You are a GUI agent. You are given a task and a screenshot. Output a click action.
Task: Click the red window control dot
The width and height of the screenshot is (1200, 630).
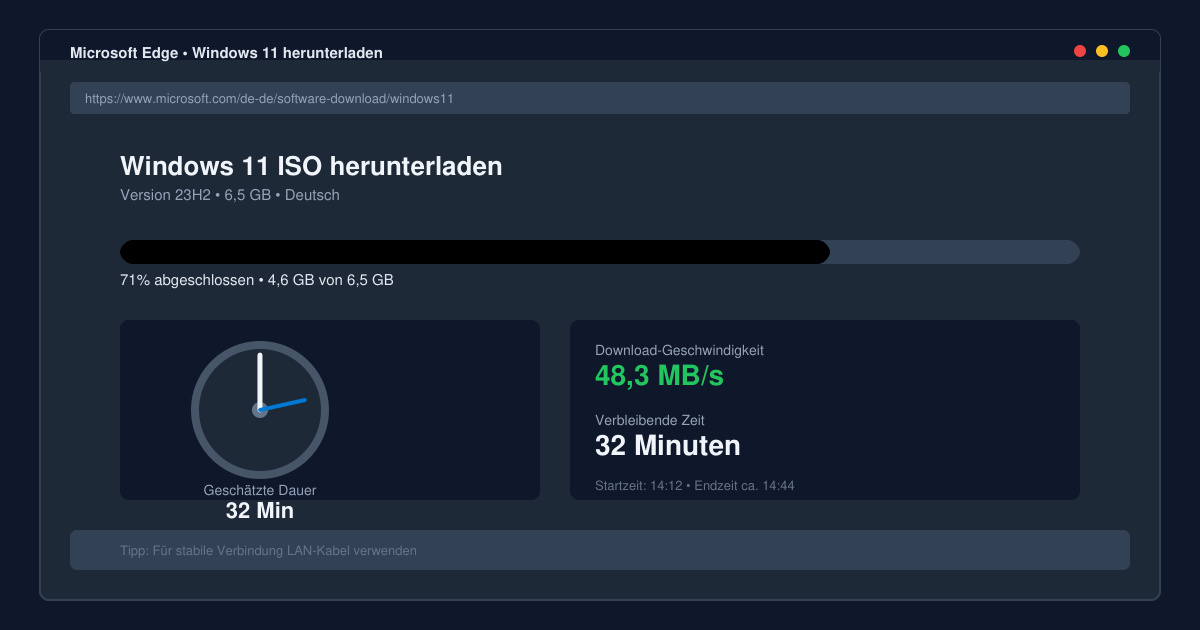[x=1080, y=51]
